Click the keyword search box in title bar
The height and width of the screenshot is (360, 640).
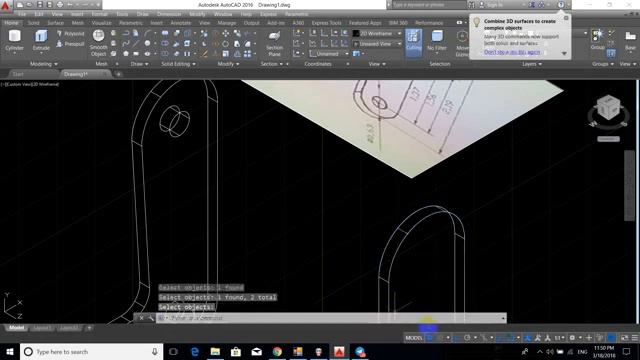(429, 5)
